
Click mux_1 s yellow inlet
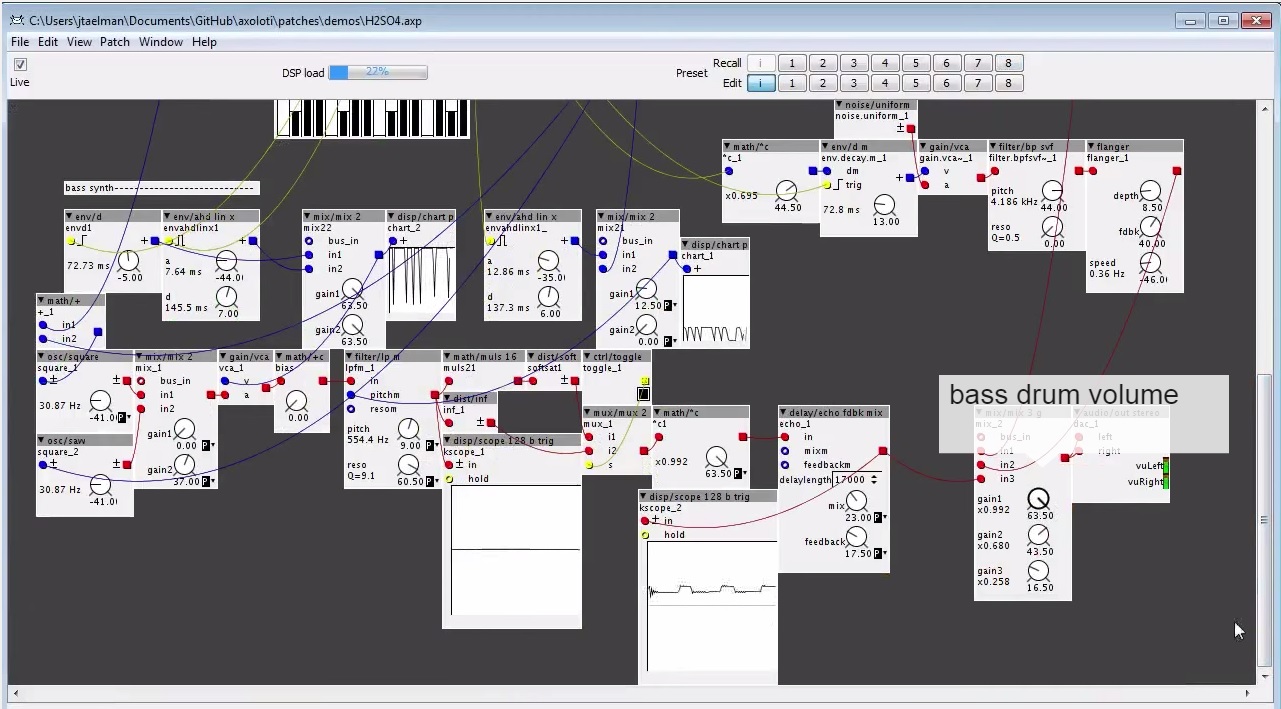tap(589, 465)
